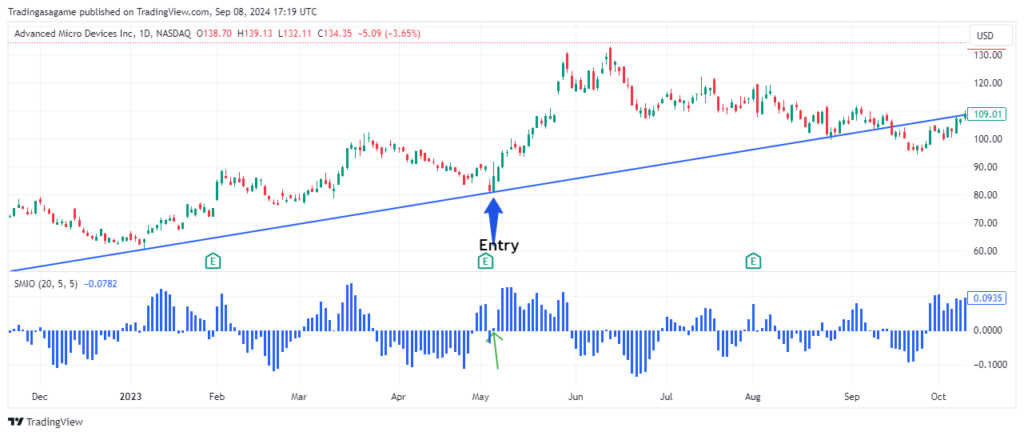Select the Entry text annotation
The height and width of the screenshot is (436, 1024).
(x=498, y=245)
